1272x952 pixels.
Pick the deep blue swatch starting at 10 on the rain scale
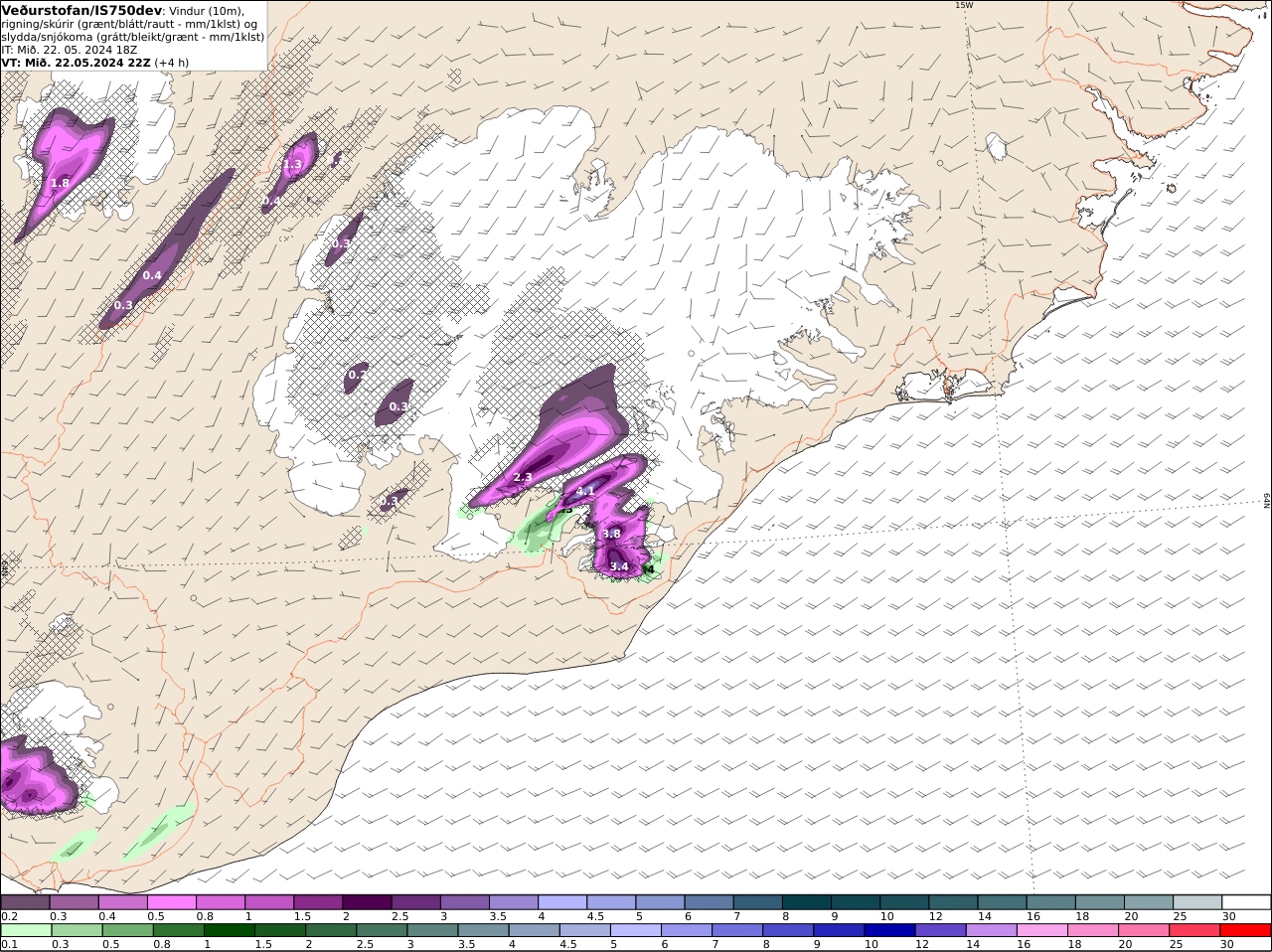click(x=889, y=931)
